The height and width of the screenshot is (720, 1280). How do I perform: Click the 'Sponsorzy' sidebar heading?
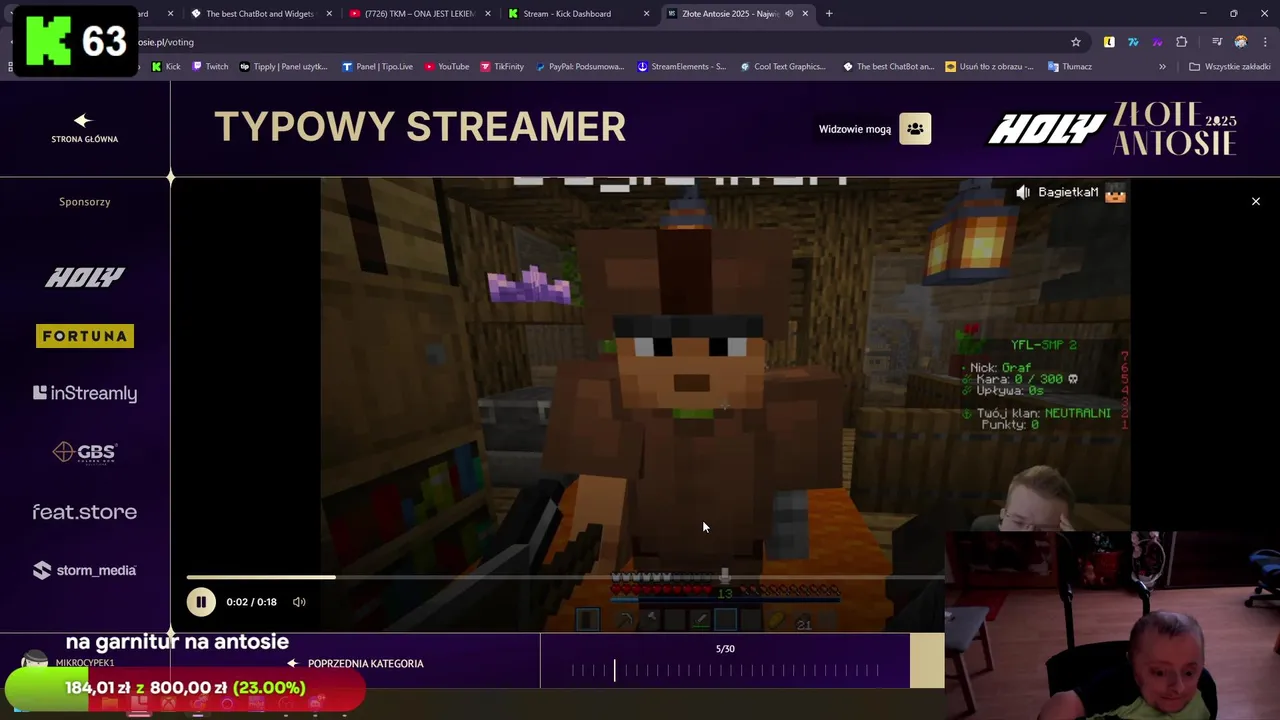(x=85, y=202)
